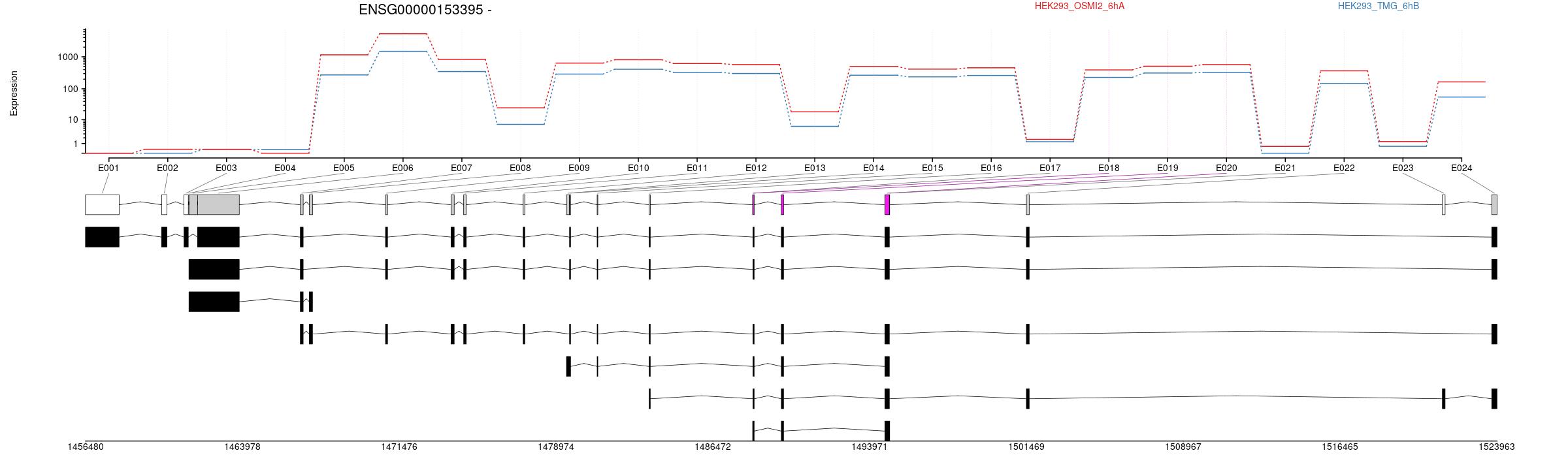Click exon label E010
The width and height of the screenshot is (1568, 457).
pyautogui.click(x=638, y=168)
